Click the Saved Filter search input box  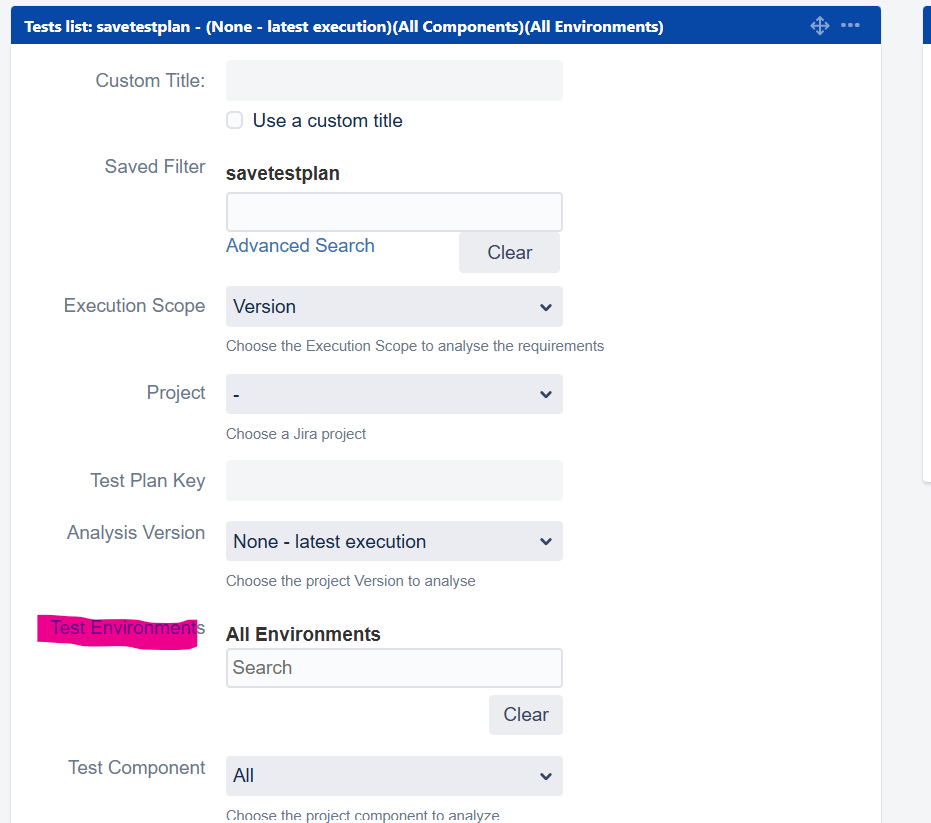(x=394, y=212)
